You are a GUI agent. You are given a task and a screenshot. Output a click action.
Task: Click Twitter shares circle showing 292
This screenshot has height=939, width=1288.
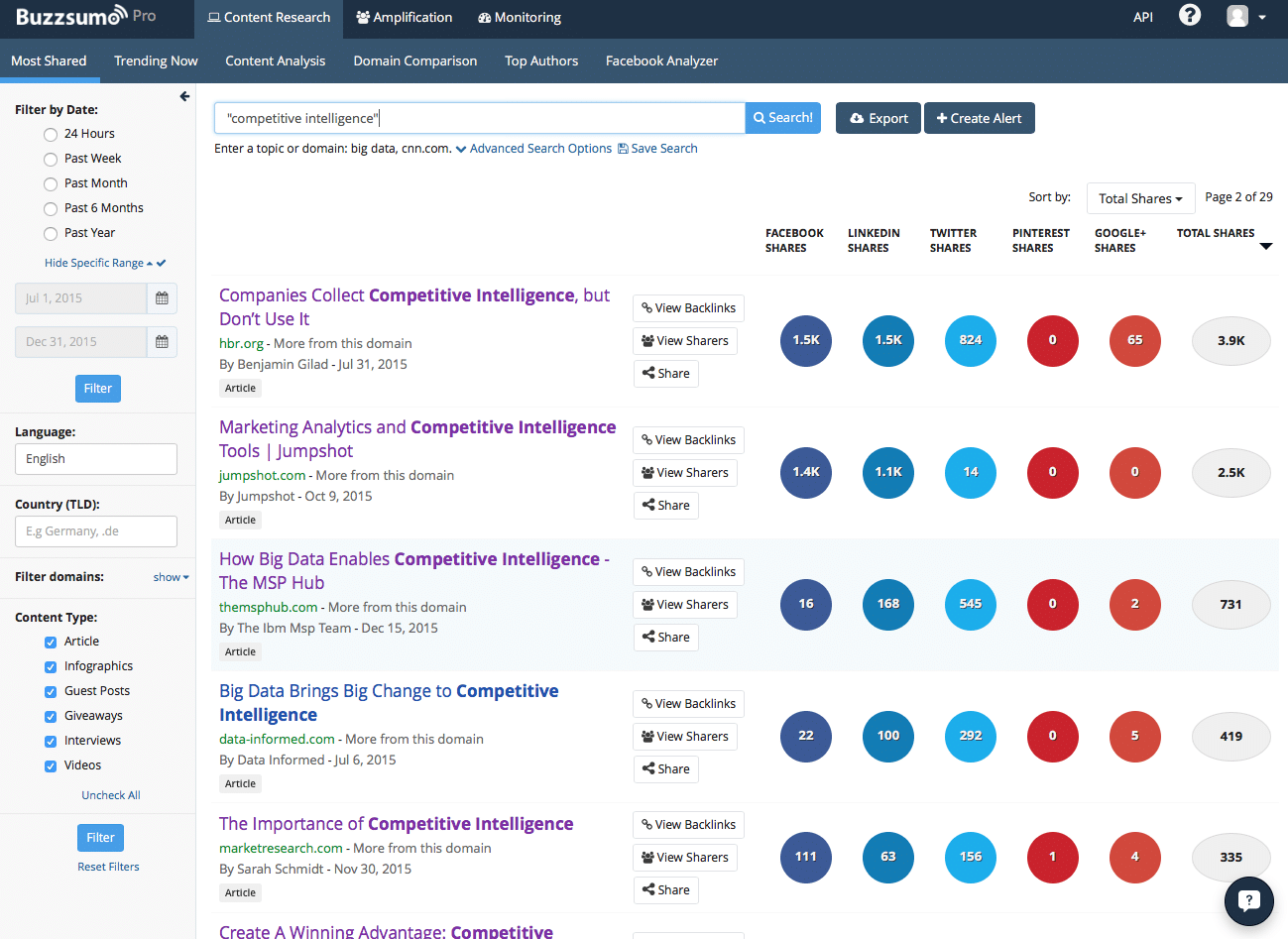(971, 736)
